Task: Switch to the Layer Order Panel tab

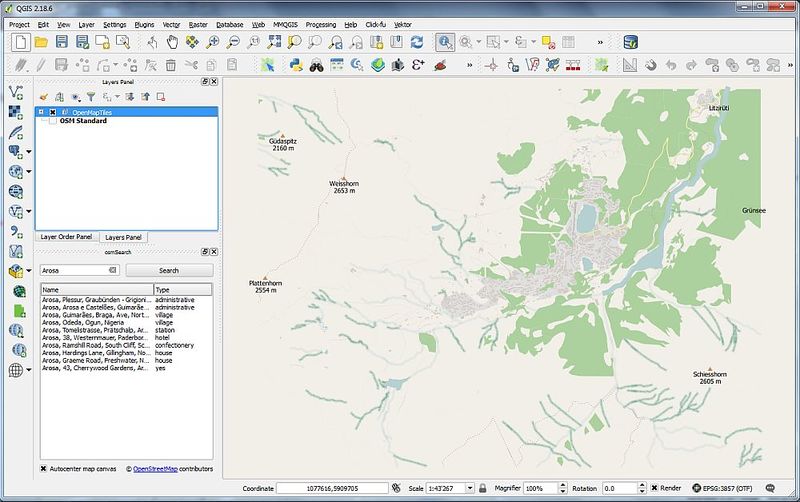Action: [66, 237]
